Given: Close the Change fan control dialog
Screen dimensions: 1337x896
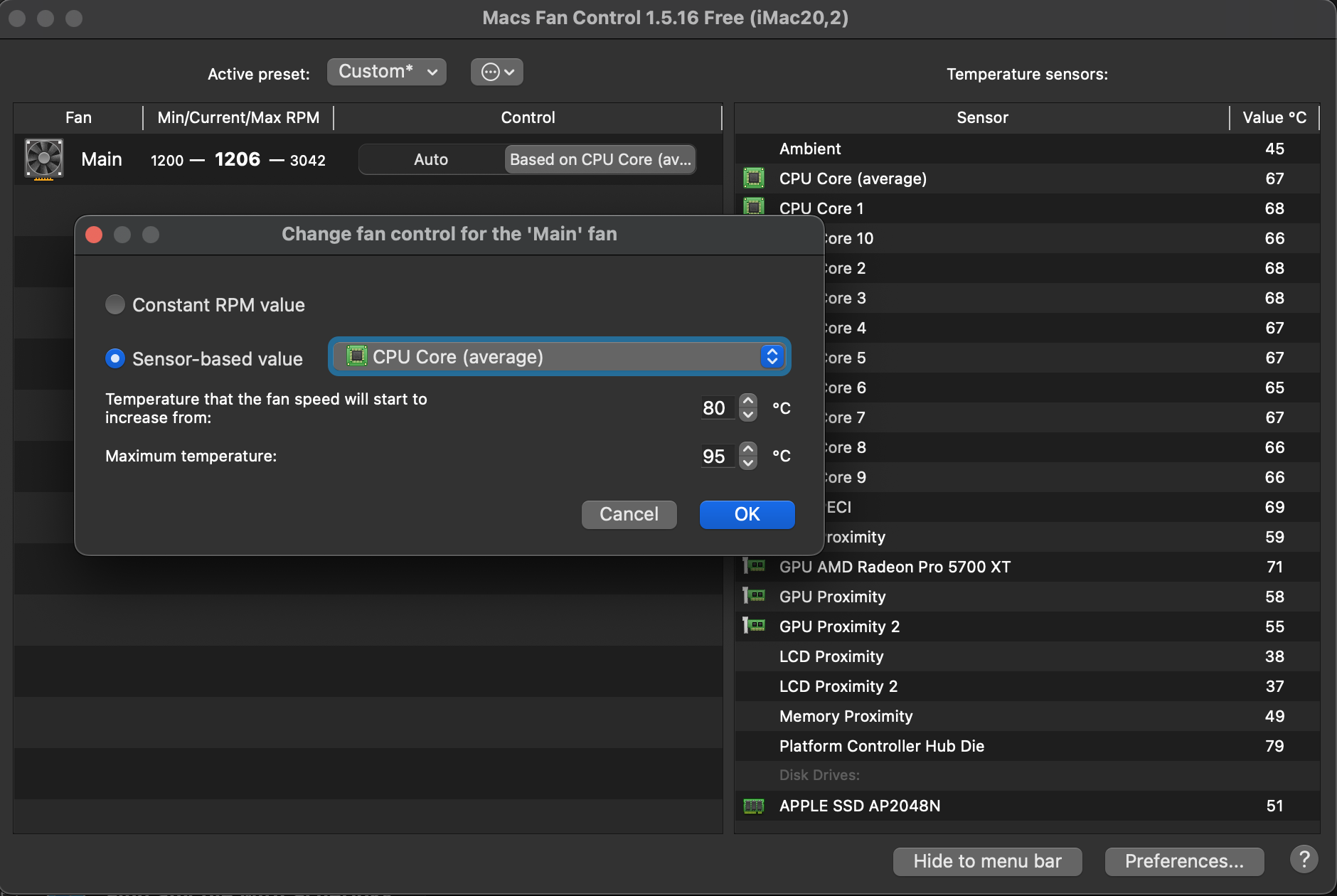Looking at the screenshot, I should (x=94, y=235).
